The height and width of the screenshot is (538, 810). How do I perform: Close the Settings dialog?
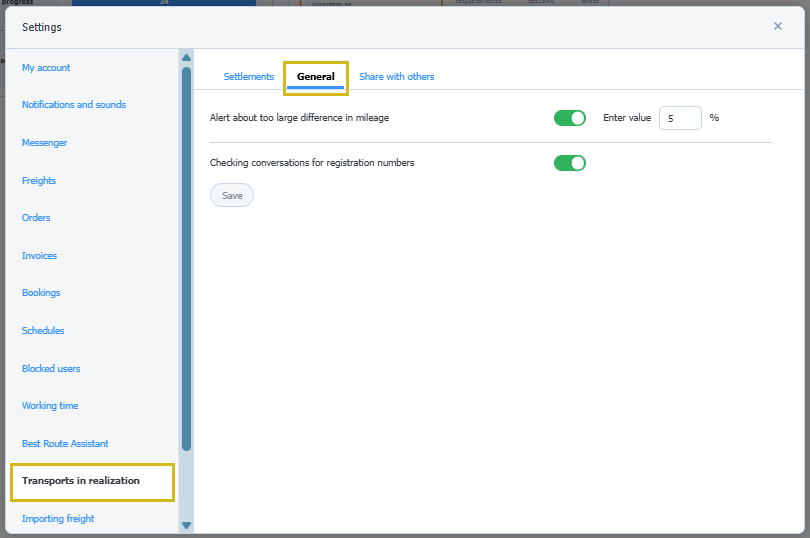tap(777, 26)
